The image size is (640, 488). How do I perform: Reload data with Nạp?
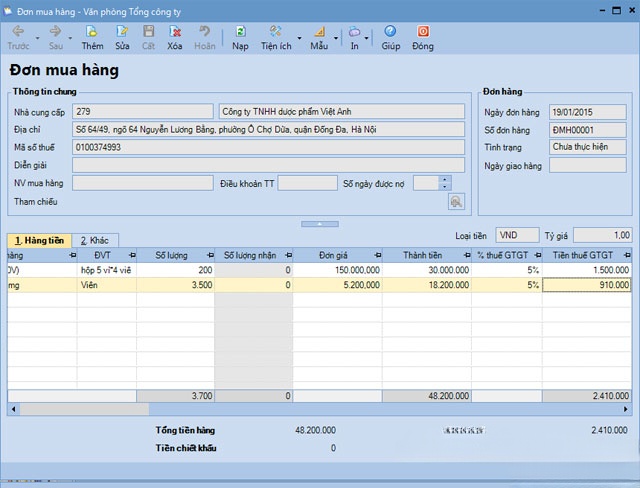(240, 37)
